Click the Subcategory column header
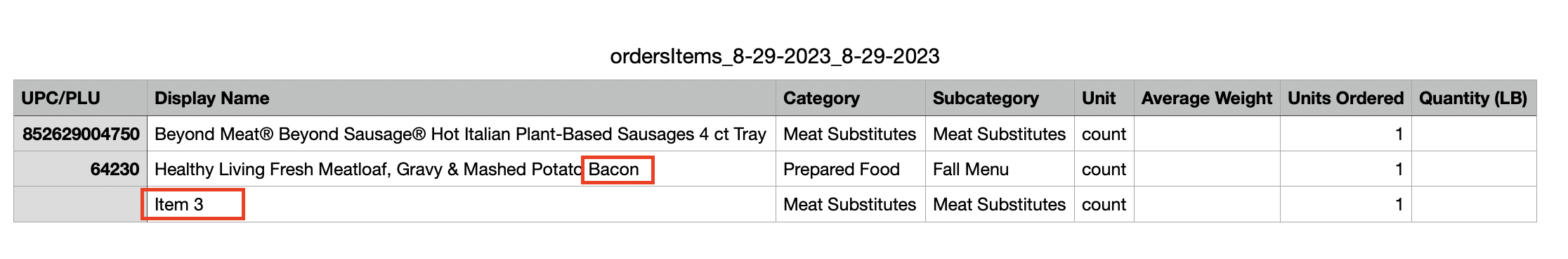1568x259 pixels. (x=1000, y=98)
